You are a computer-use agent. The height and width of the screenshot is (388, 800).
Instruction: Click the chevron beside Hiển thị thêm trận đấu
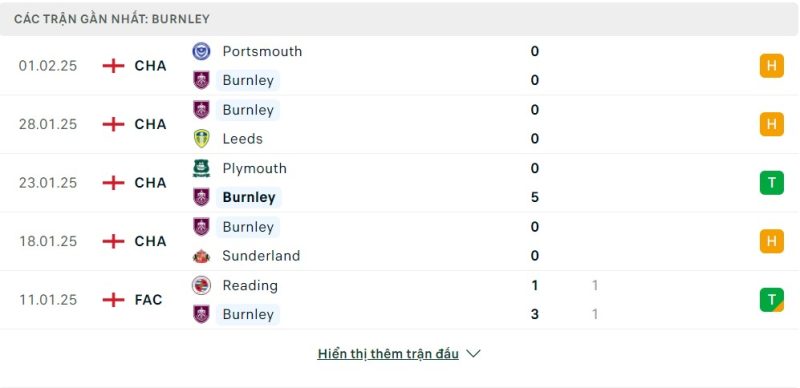(x=473, y=354)
